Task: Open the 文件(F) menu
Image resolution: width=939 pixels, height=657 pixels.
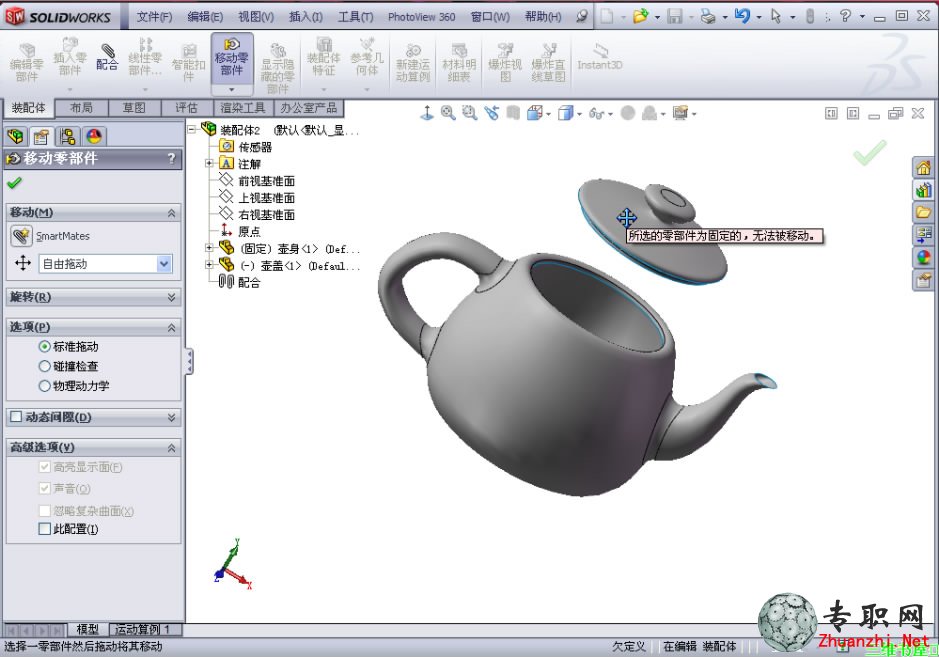Action: [154, 17]
